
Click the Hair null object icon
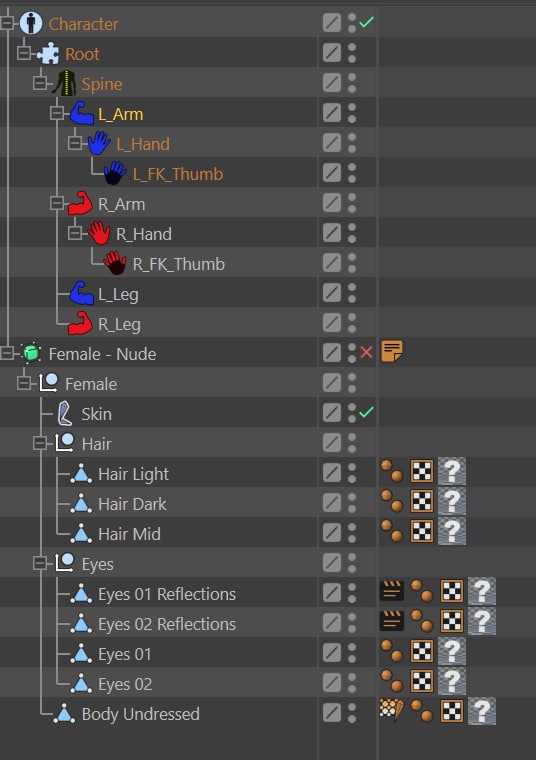tap(64, 443)
